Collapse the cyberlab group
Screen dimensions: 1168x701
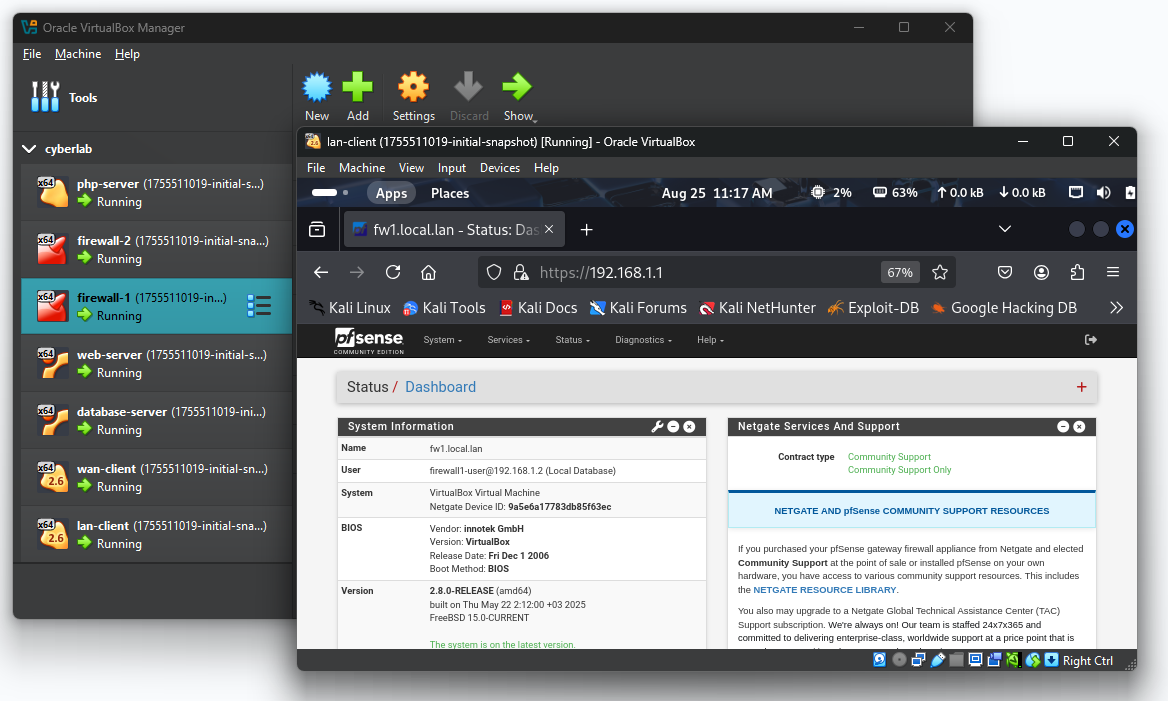[x=28, y=149]
